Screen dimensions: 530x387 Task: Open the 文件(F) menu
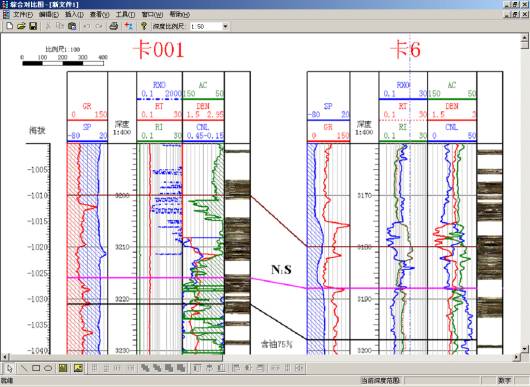click(23, 15)
